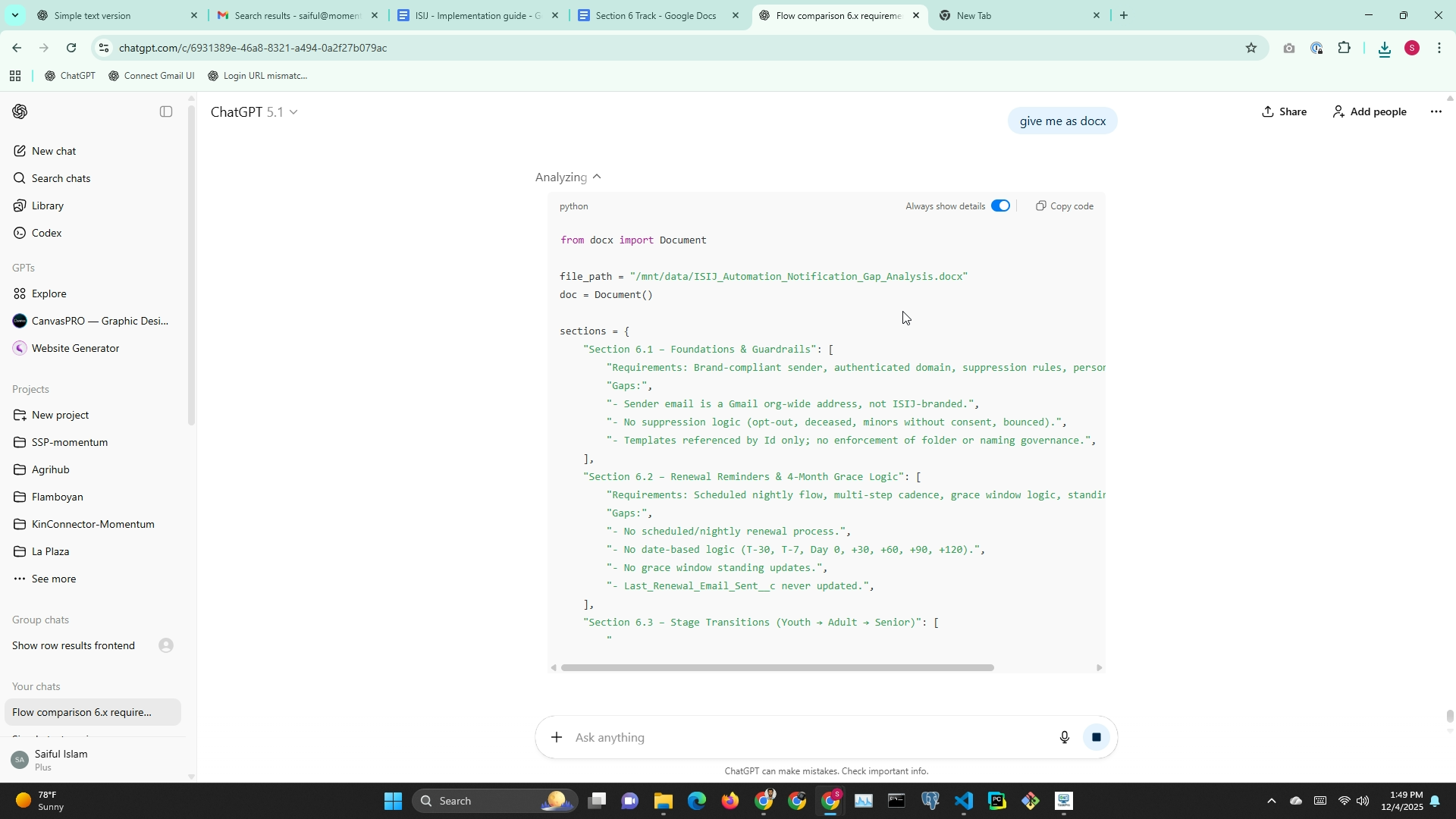
Task: Bookmark this page with the star icon
Action: tap(1250, 49)
